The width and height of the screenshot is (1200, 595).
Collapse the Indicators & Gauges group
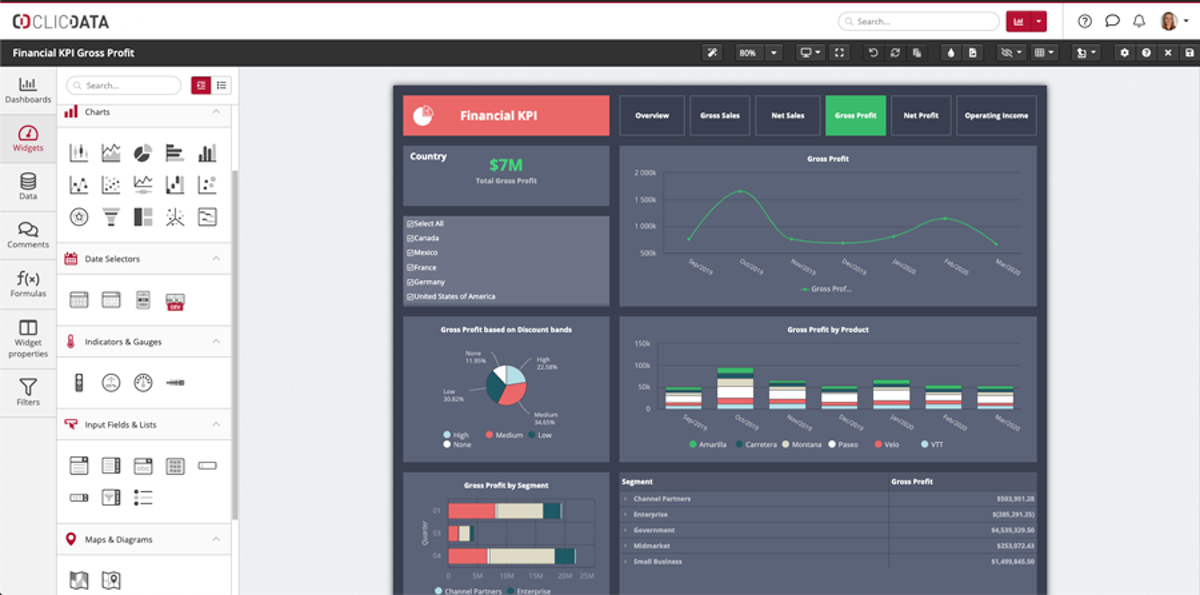coord(216,342)
